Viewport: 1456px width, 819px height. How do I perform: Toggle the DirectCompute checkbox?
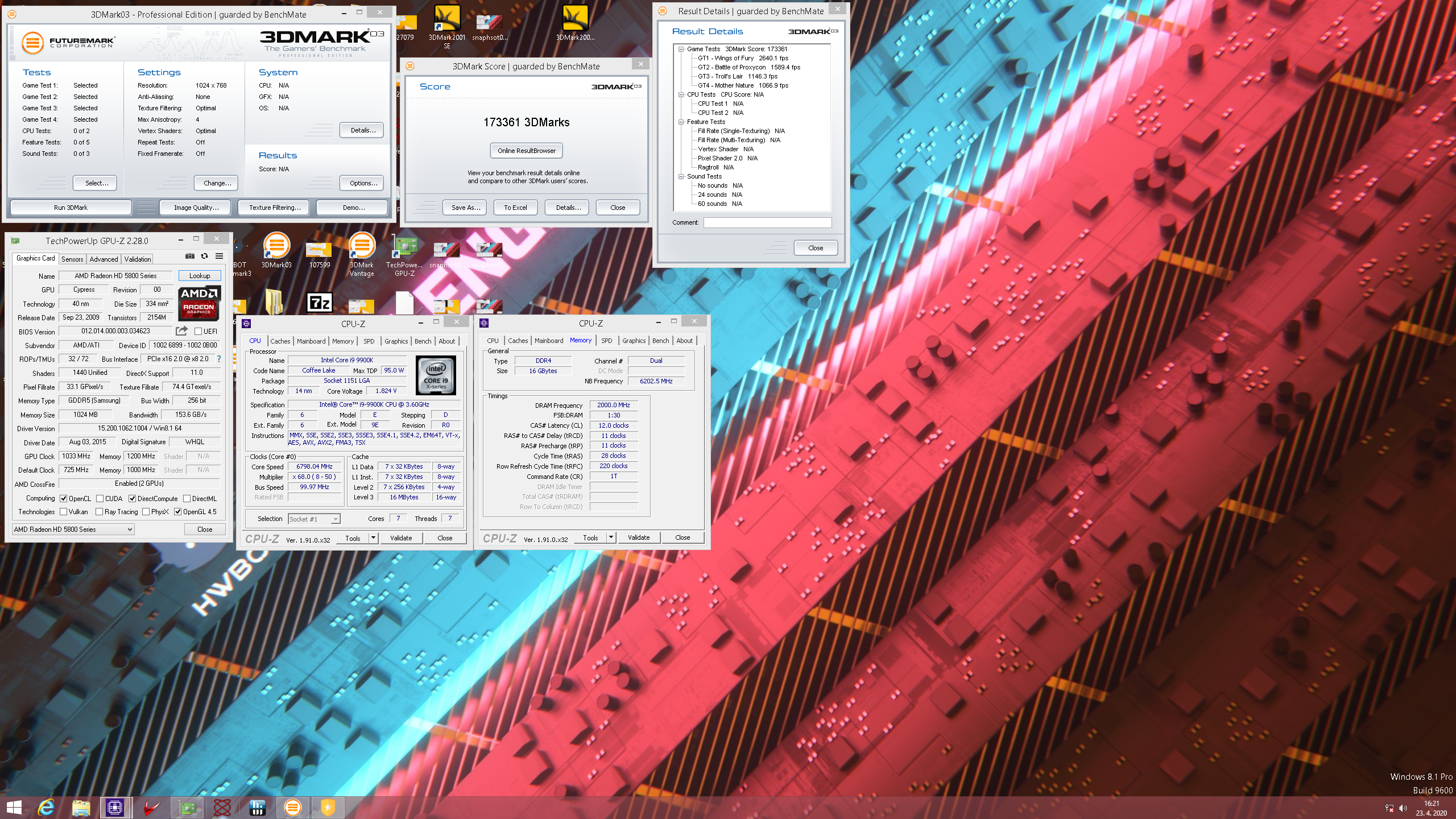click(132, 499)
